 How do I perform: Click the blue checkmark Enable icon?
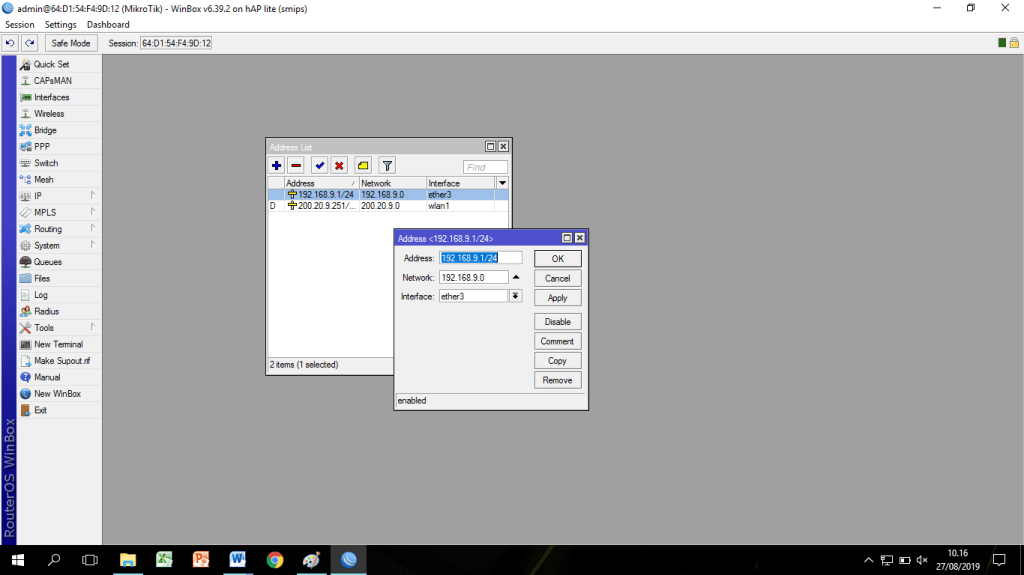(x=320, y=166)
